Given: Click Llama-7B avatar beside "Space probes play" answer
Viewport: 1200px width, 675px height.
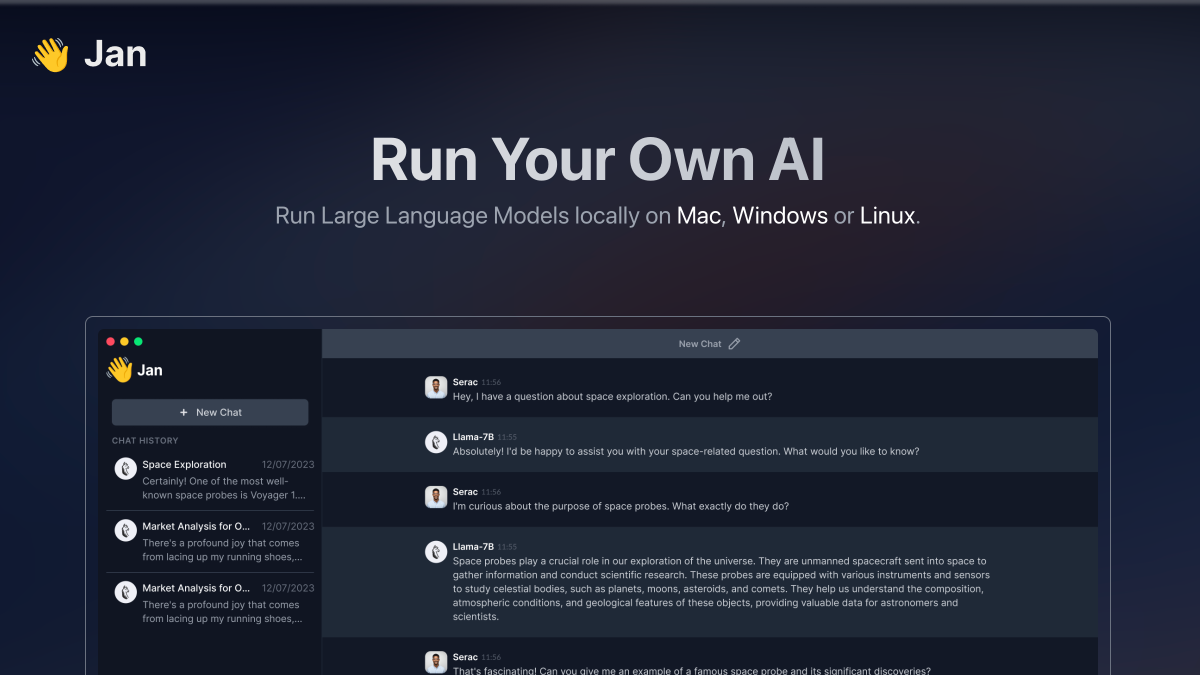Looking at the screenshot, I should [x=436, y=552].
